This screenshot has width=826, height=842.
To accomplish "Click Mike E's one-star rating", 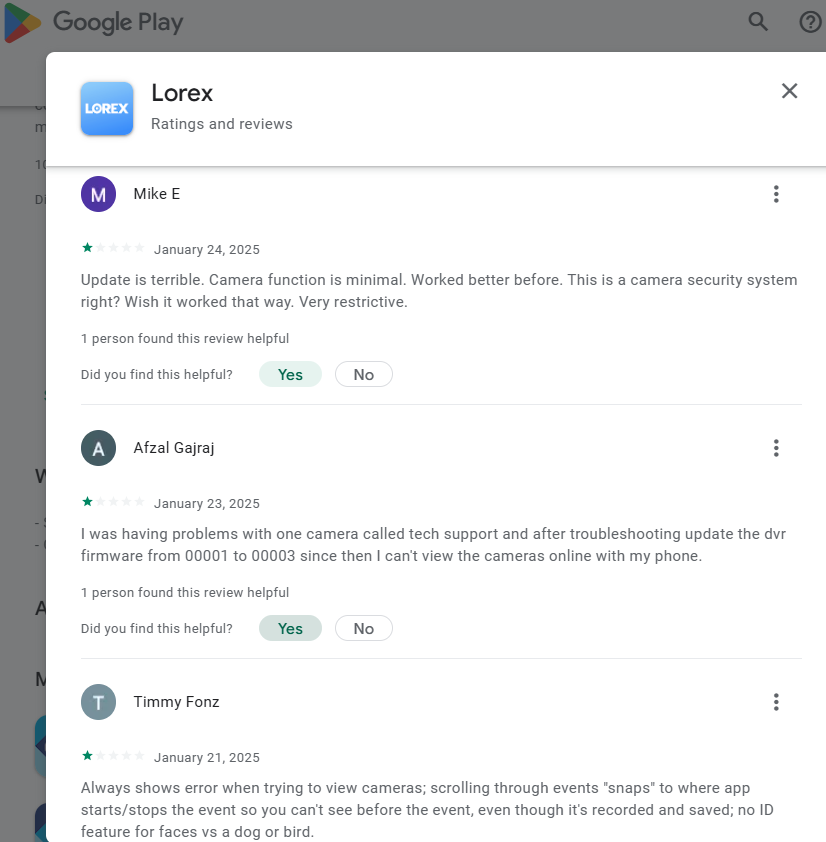I will [x=113, y=248].
